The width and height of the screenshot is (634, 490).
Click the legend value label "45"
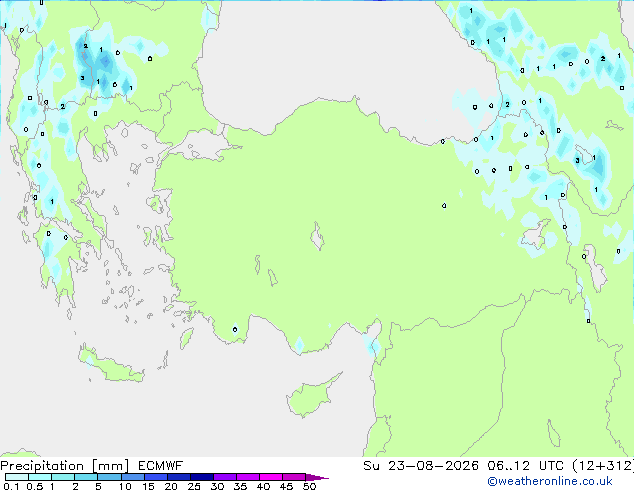click(x=286, y=486)
